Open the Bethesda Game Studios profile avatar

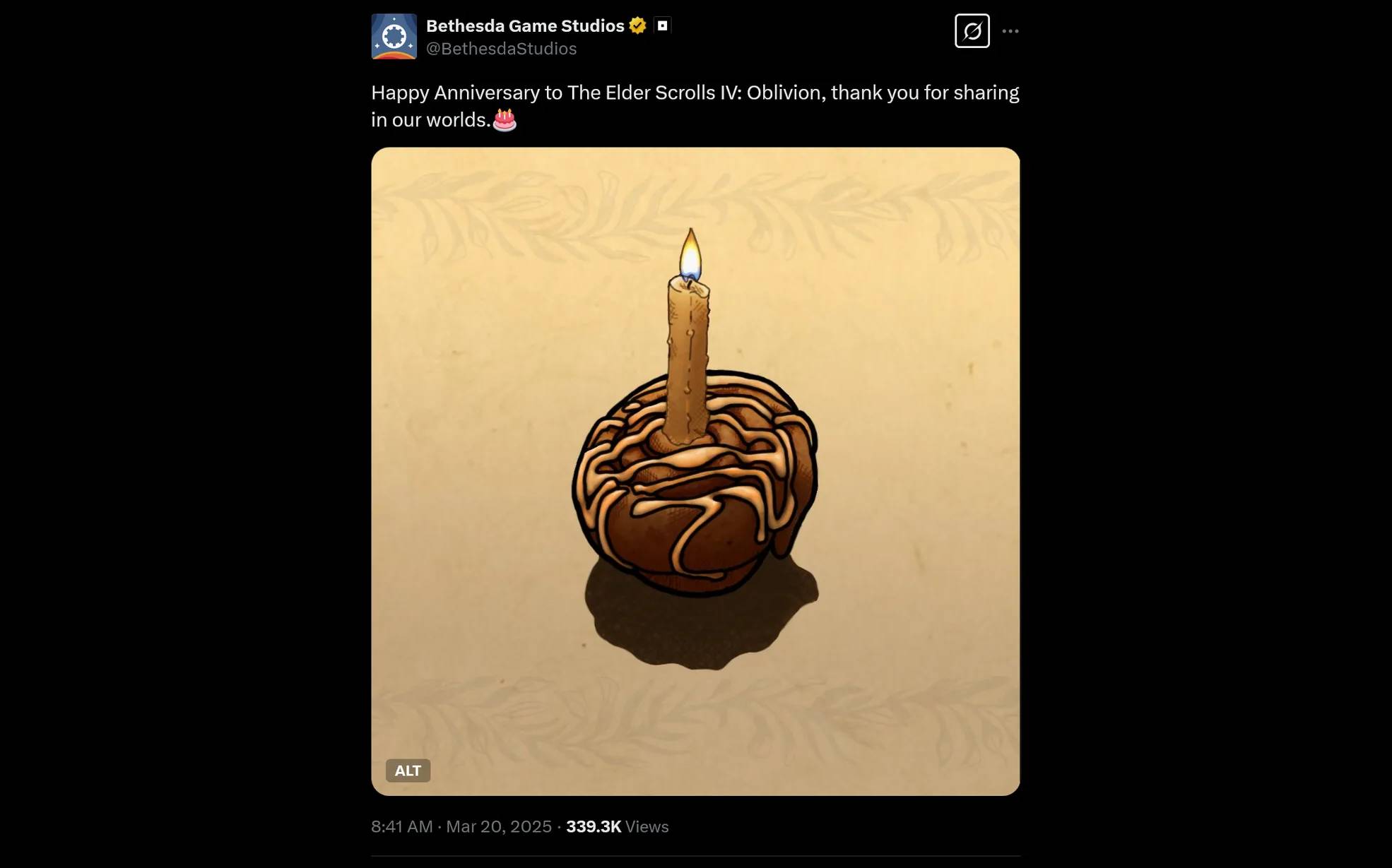[x=394, y=36]
